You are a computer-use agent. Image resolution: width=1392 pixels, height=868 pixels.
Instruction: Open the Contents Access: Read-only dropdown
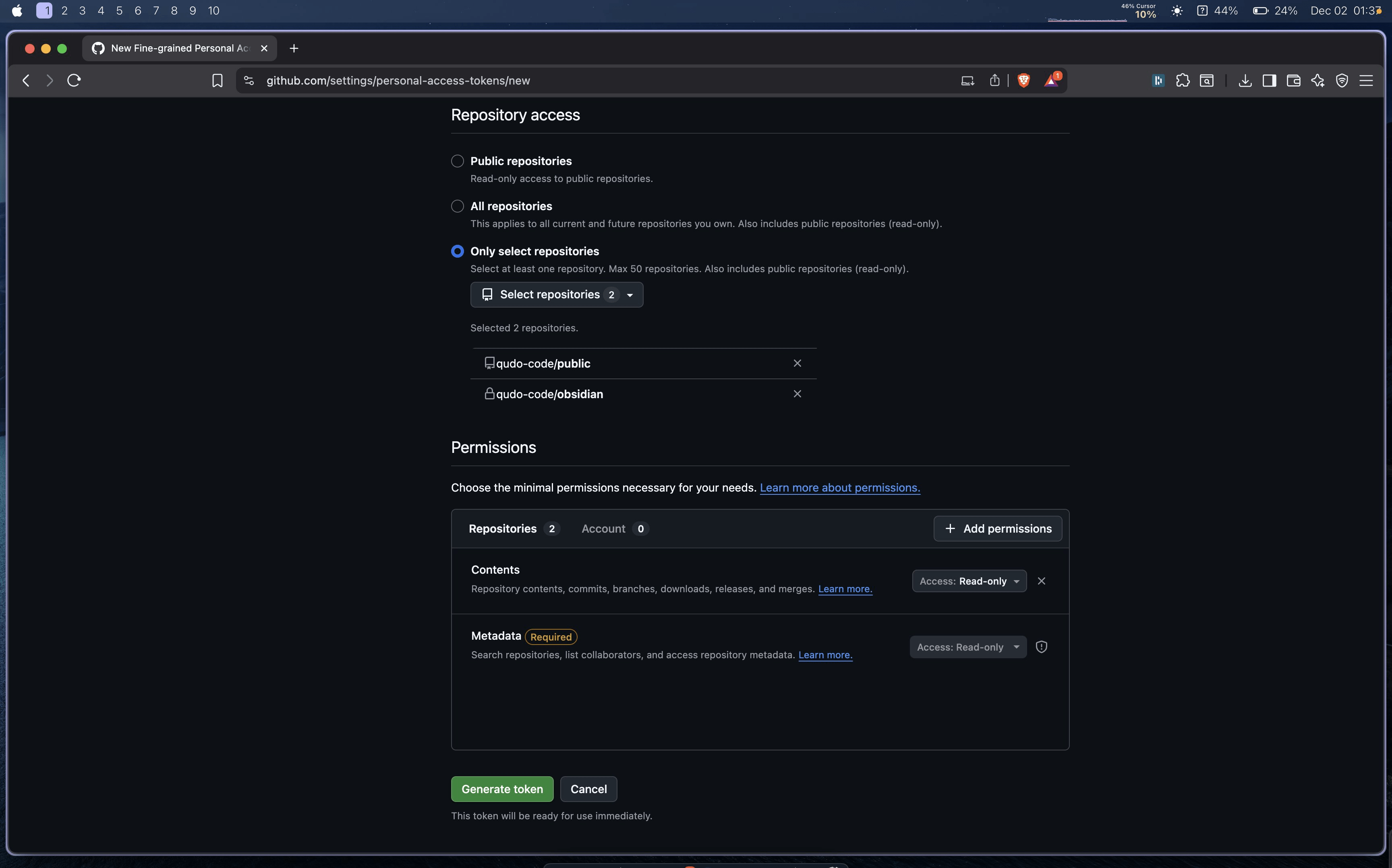tap(969, 581)
